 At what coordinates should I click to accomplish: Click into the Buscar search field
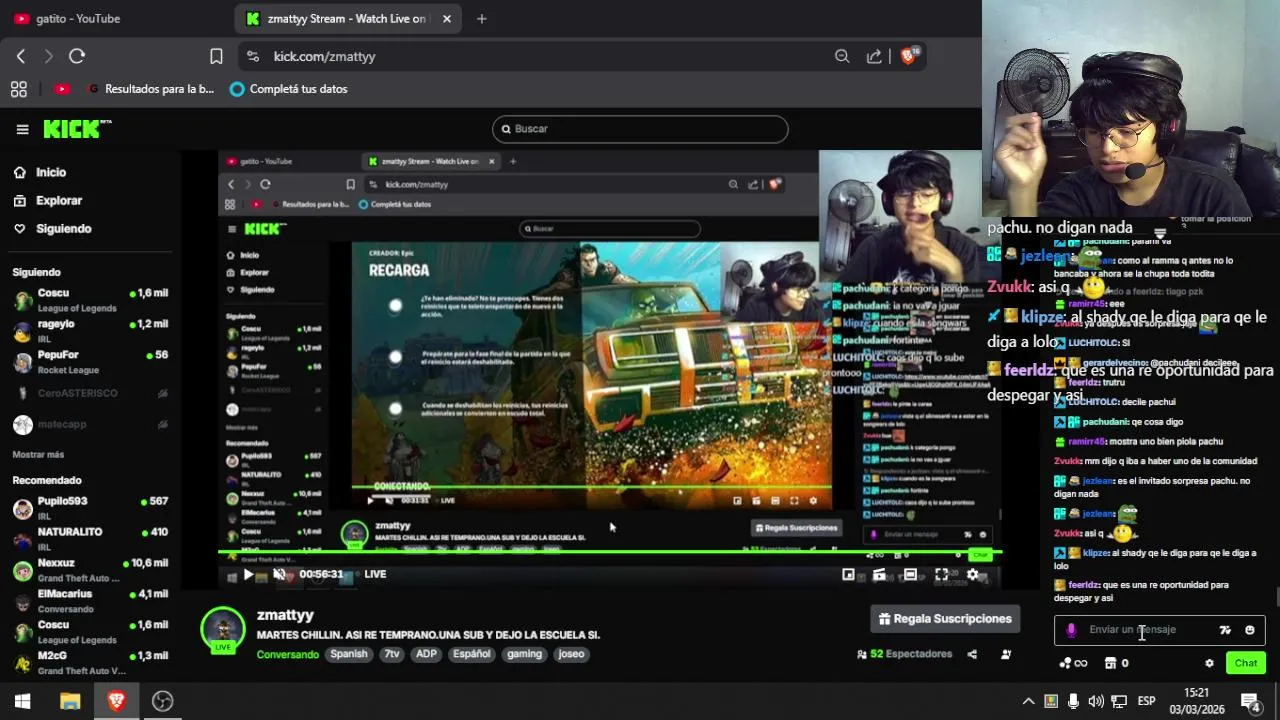point(640,129)
